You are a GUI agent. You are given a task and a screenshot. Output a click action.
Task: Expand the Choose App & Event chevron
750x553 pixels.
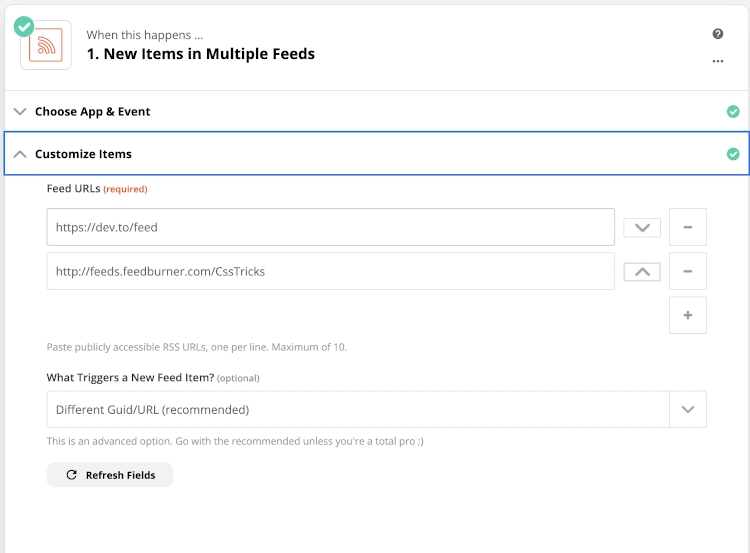click(20, 111)
